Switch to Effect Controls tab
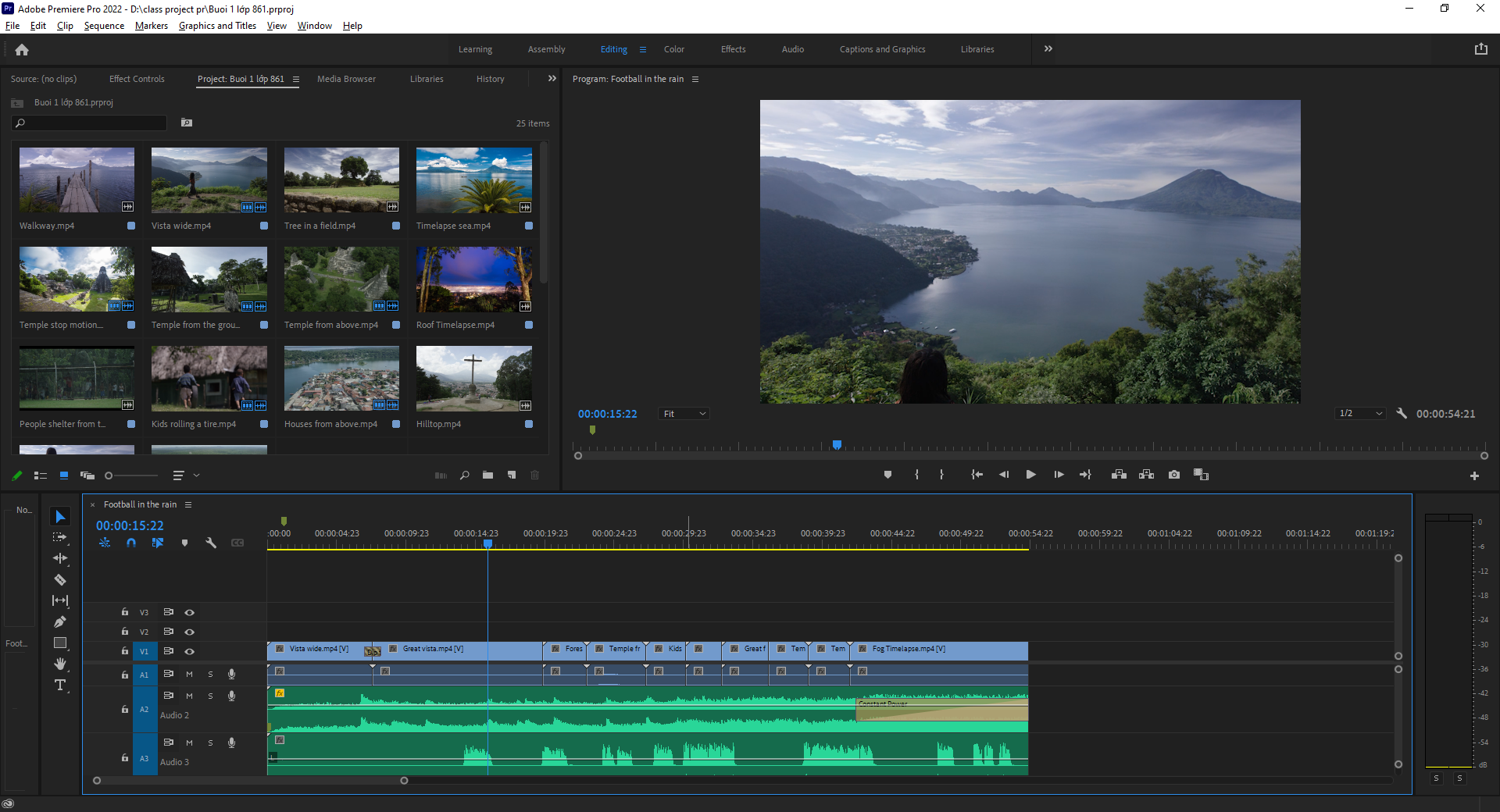1500x812 pixels. pos(137,79)
